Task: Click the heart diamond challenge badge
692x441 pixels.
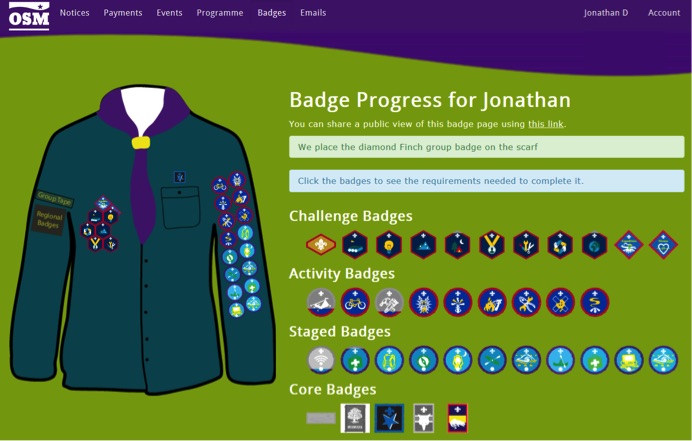Action: coord(663,245)
